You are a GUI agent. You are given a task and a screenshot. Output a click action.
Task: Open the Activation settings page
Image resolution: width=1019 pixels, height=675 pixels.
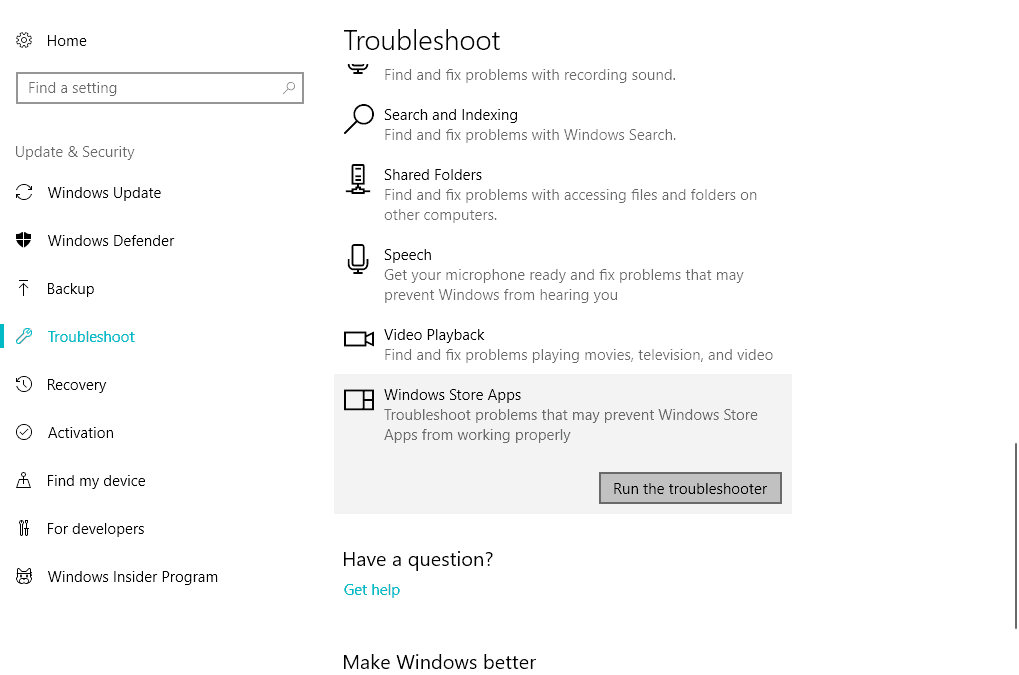coord(81,433)
